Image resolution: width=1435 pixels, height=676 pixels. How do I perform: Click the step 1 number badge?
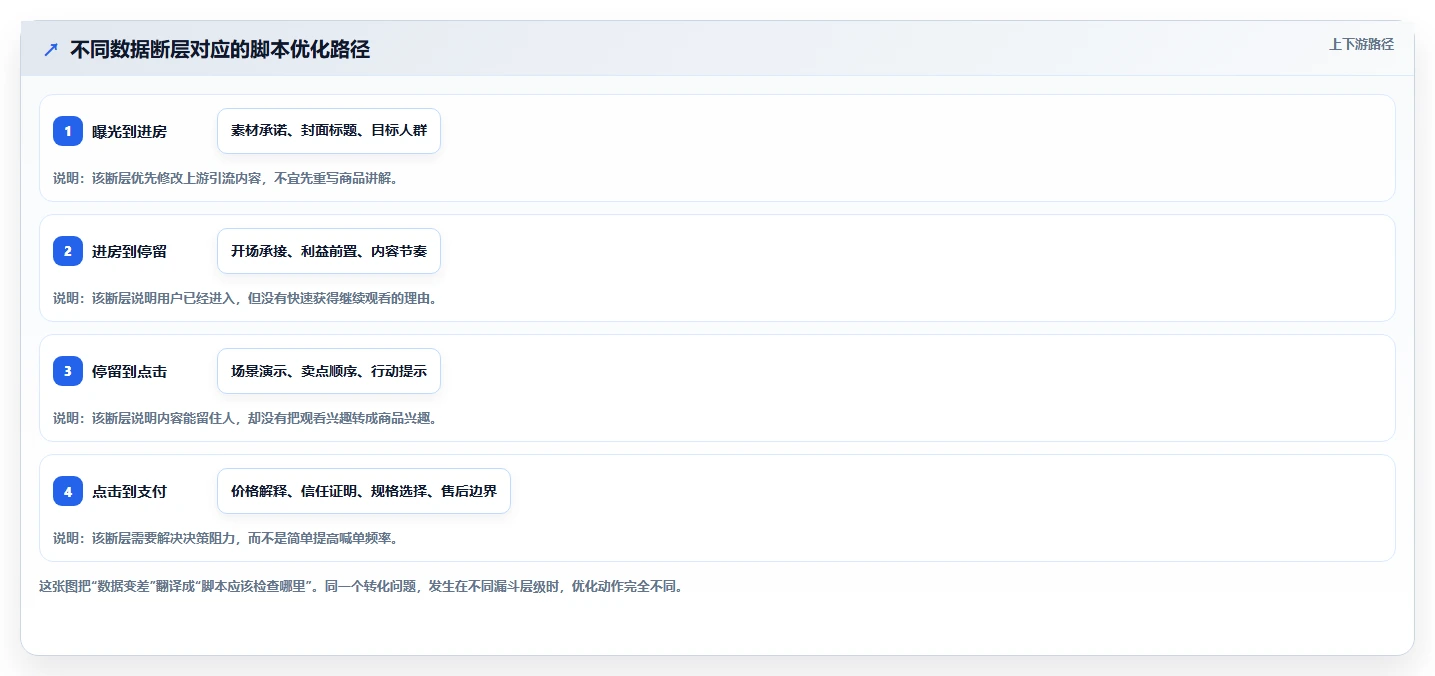[68, 131]
